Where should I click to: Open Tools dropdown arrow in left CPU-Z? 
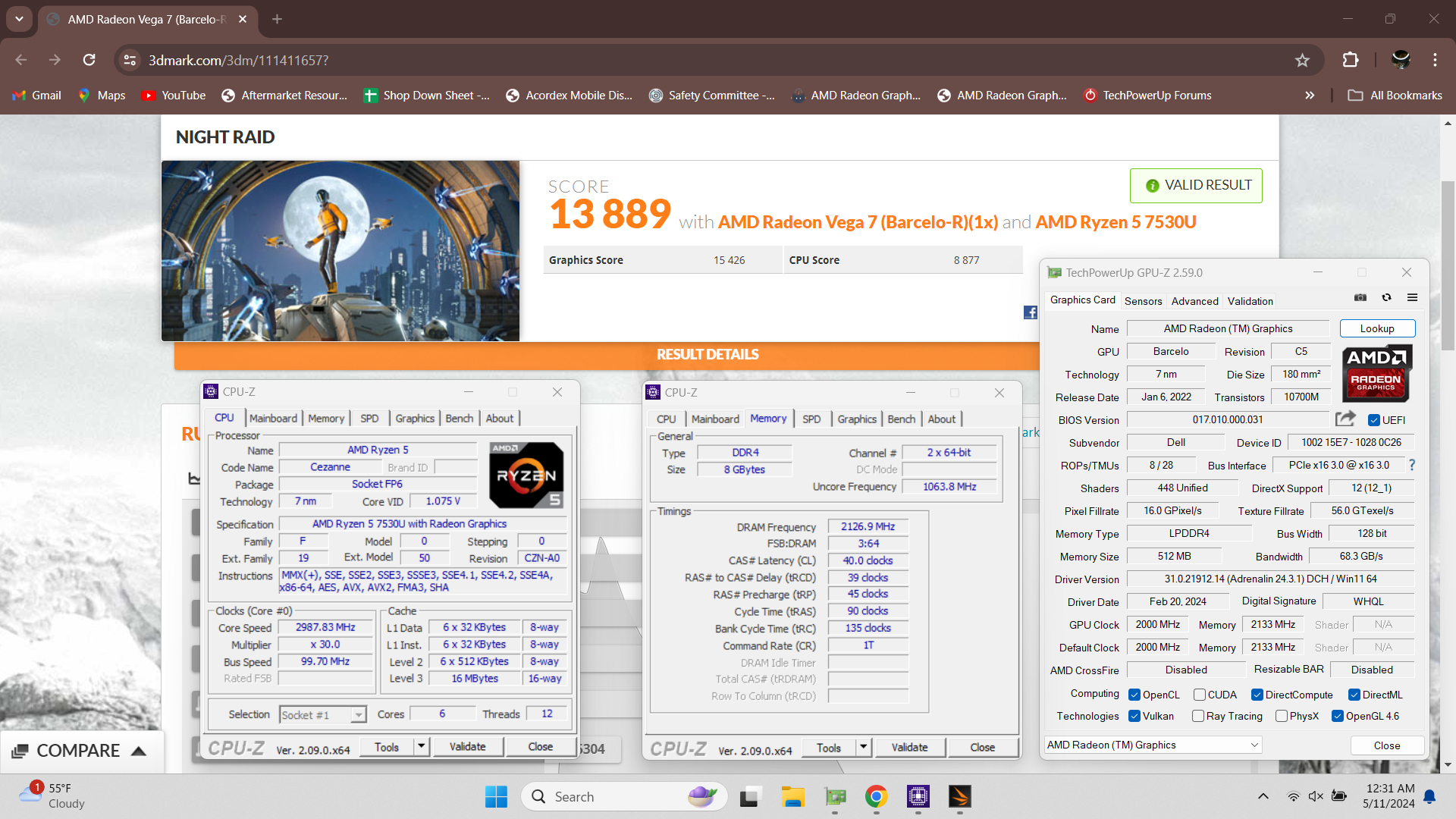(422, 746)
